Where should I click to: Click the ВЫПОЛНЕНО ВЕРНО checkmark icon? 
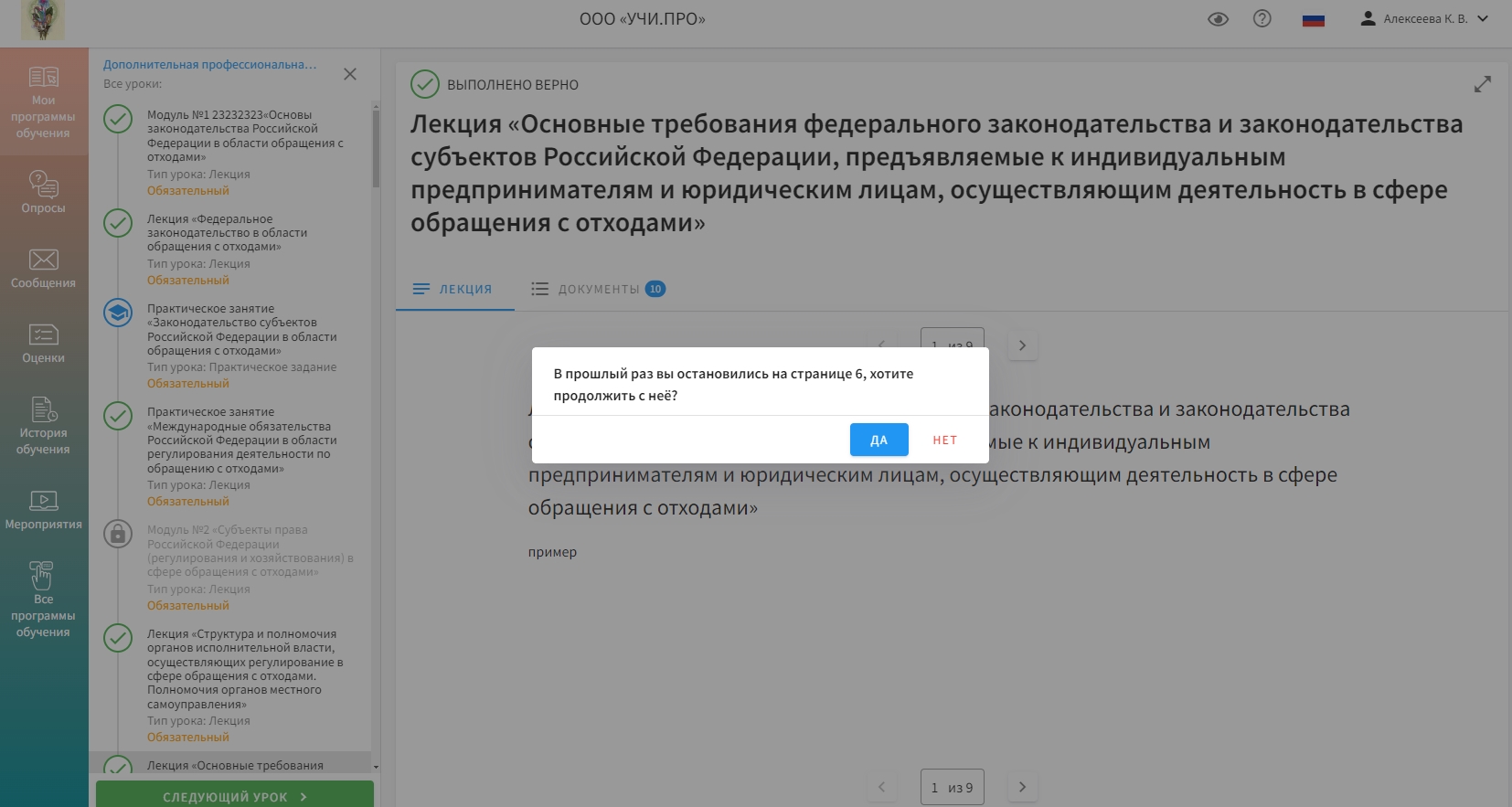tap(425, 84)
